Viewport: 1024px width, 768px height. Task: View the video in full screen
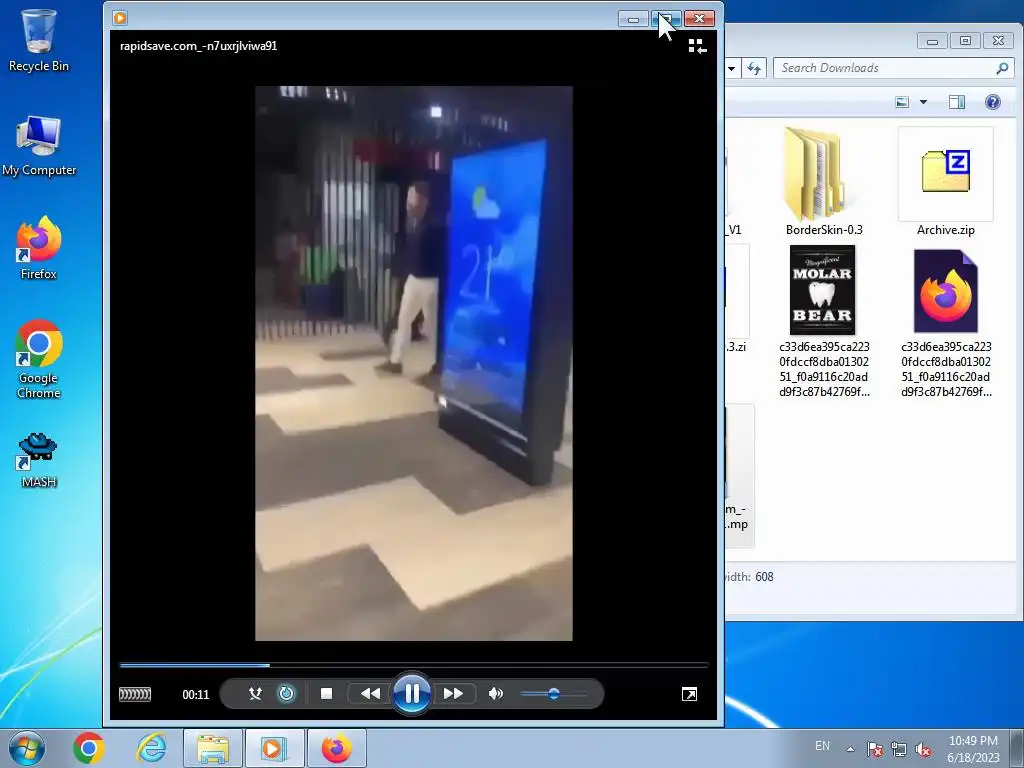(689, 694)
